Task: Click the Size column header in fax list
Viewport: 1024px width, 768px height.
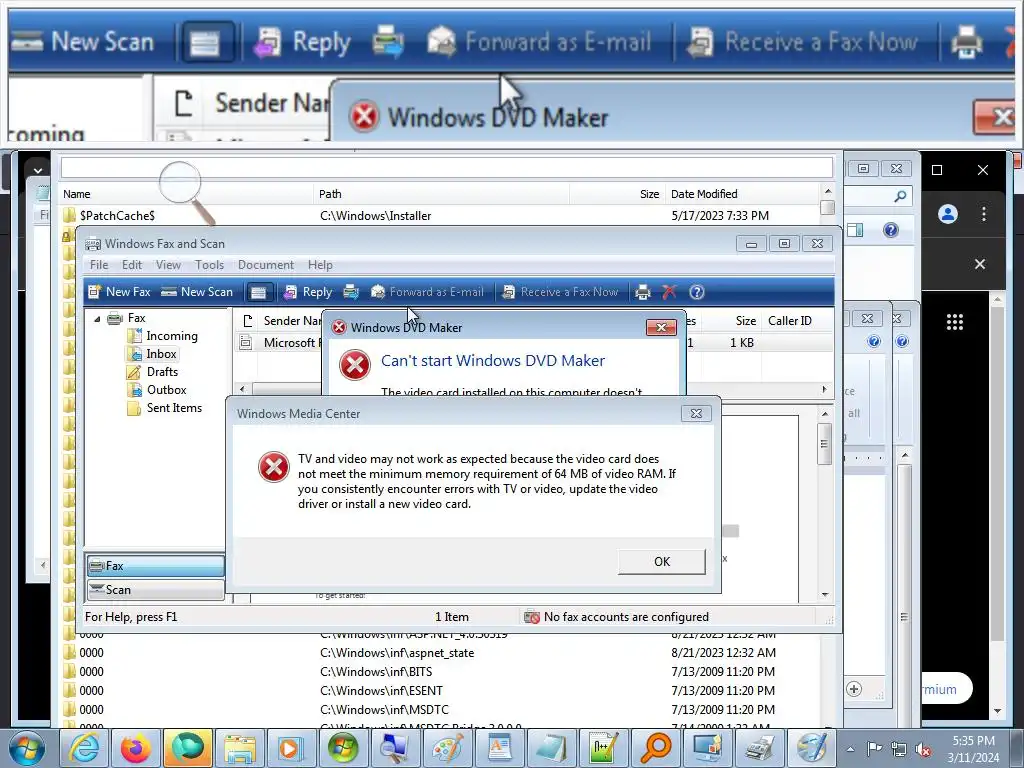Action: [x=745, y=321]
